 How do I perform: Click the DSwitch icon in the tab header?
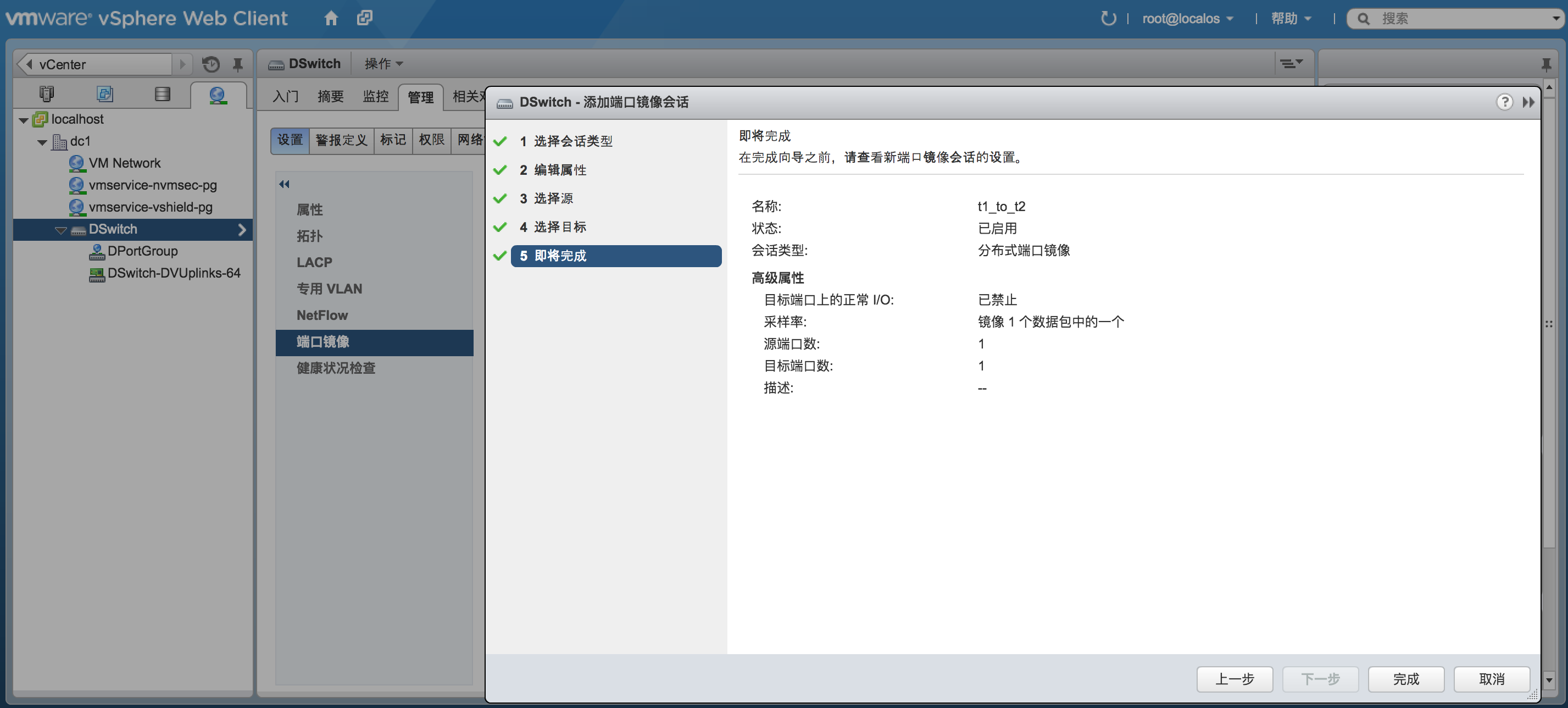point(276,64)
